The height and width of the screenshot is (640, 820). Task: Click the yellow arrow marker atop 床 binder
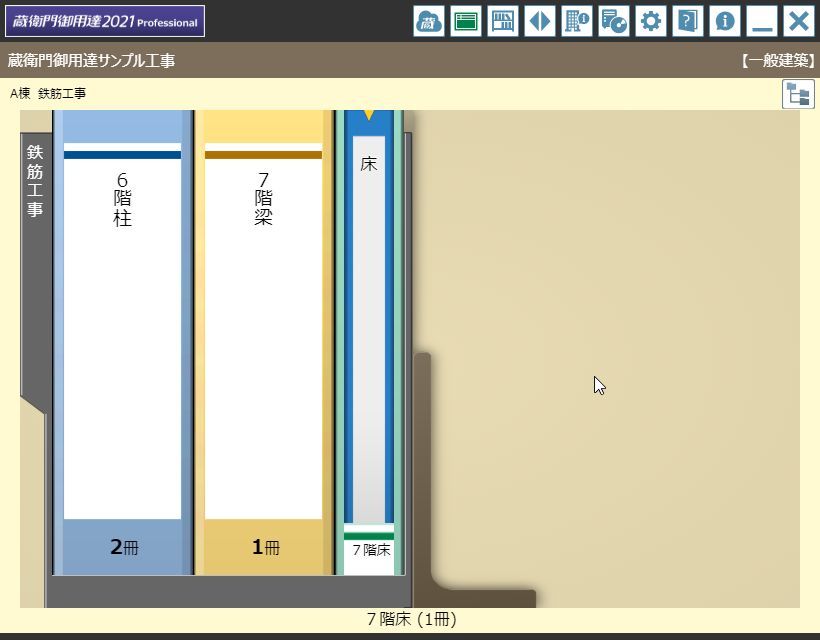pos(369,115)
